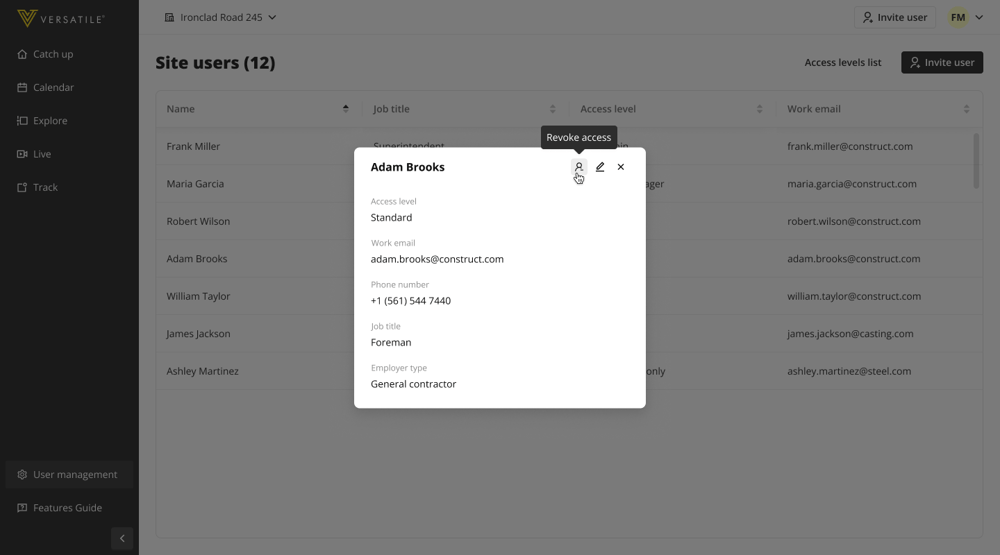1000x555 pixels.
Task: Click the Versatile logo in sidebar
Action: point(61,19)
